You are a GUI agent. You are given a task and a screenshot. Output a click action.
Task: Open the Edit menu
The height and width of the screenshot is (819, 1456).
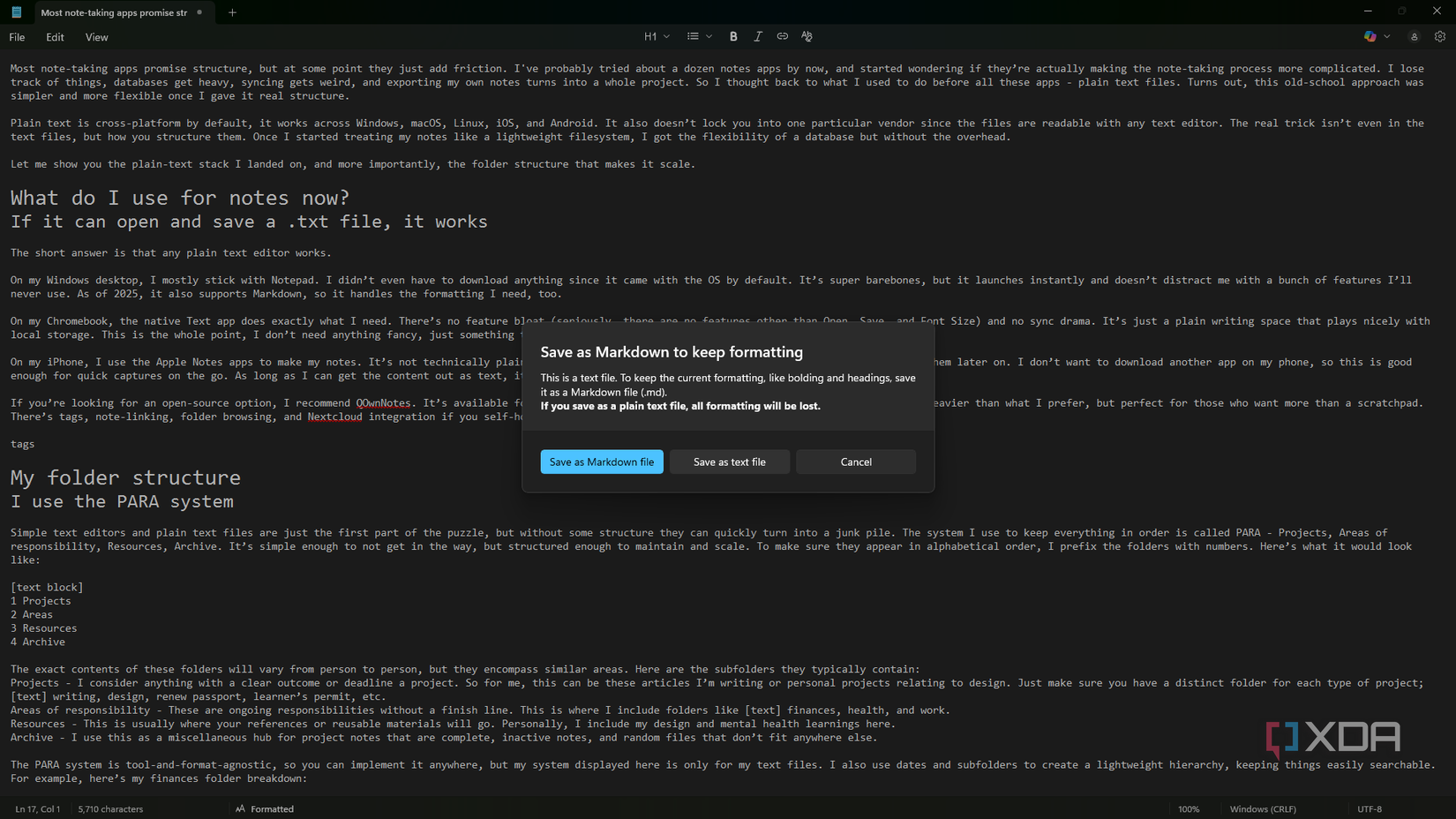(55, 37)
